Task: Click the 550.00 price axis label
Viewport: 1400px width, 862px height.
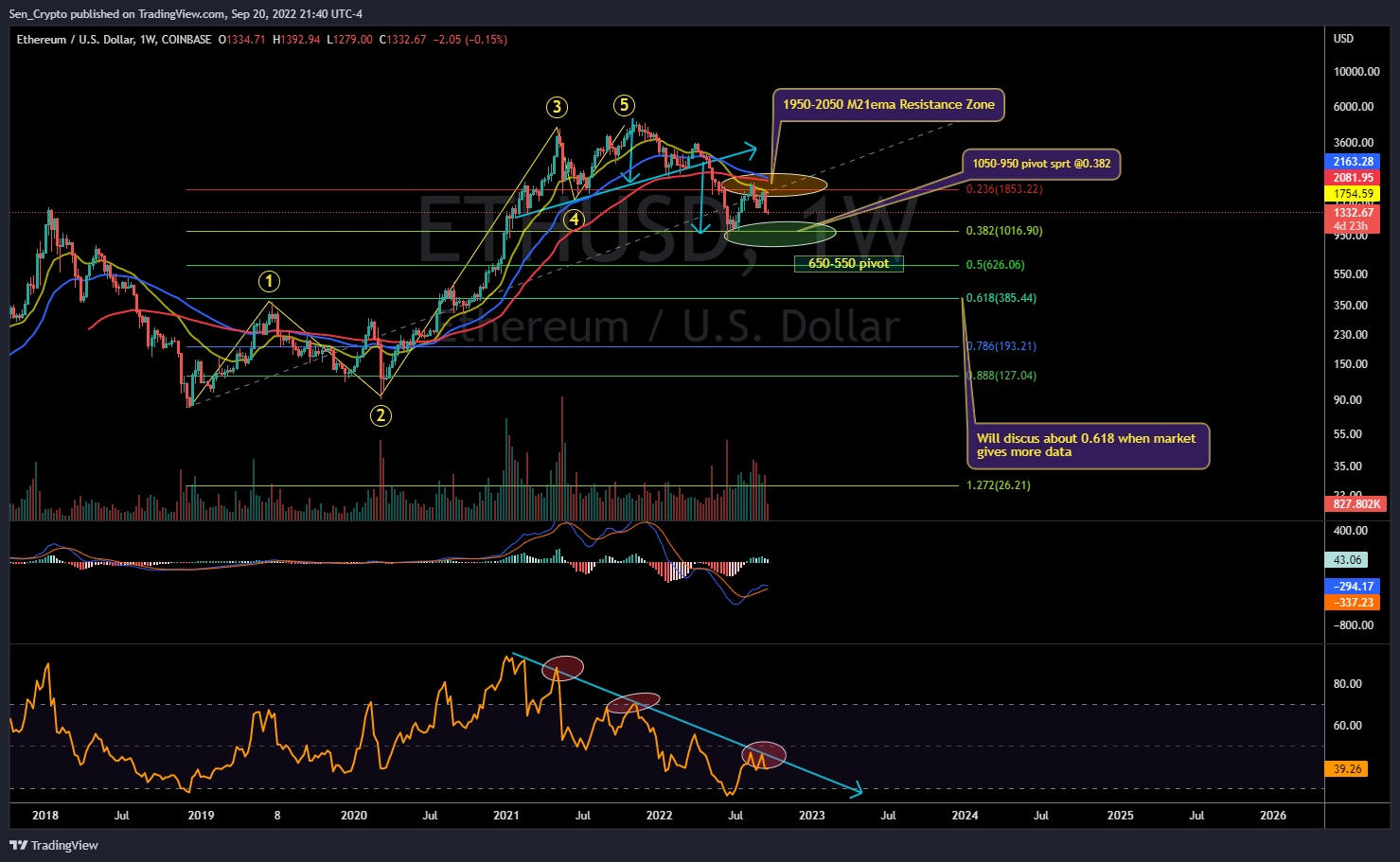Action: [1351, 274]
